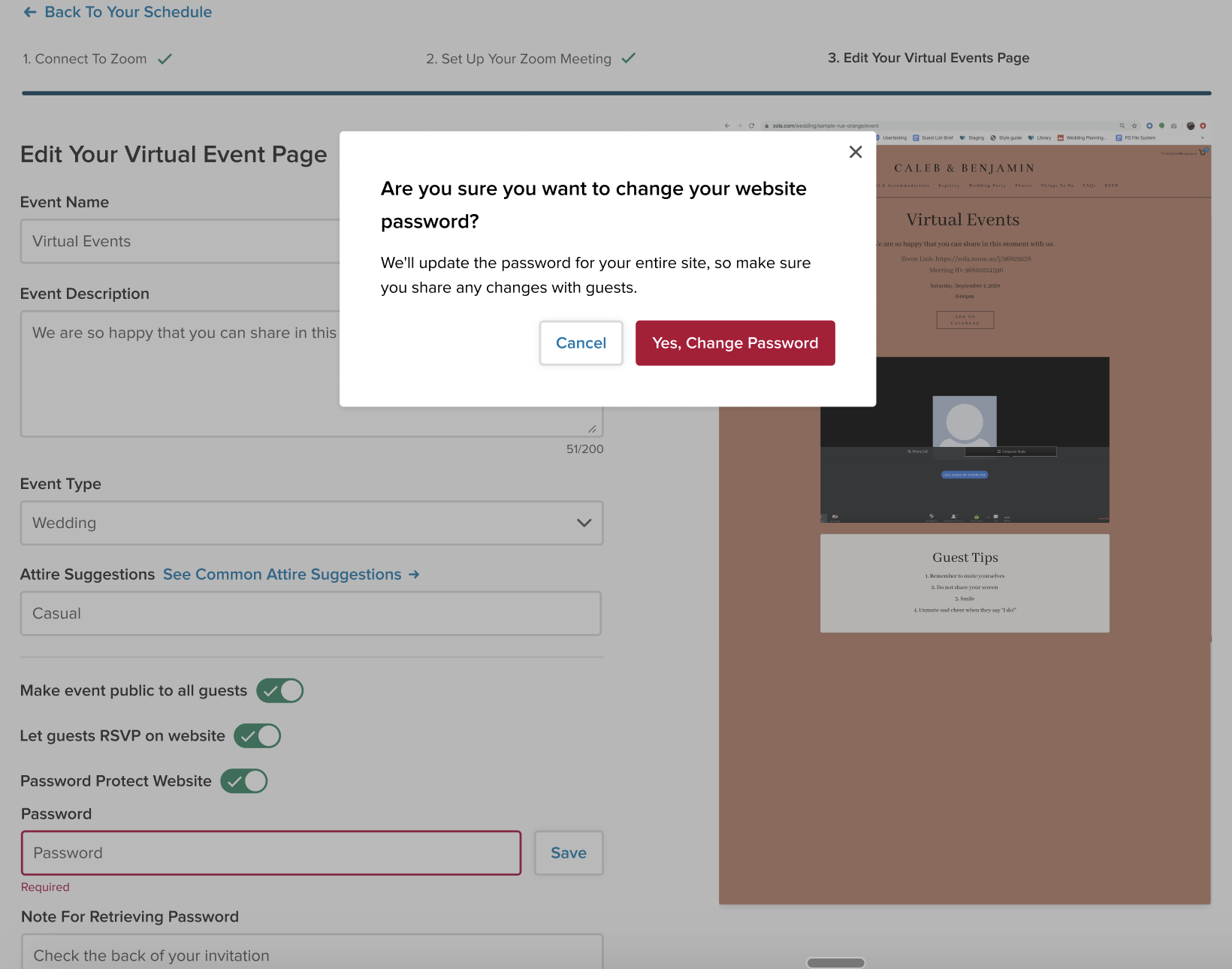Viewport: 1232px width, 969px height.
Task: Click the Attire Suggestions field with Casual
Action: point(311,614)
